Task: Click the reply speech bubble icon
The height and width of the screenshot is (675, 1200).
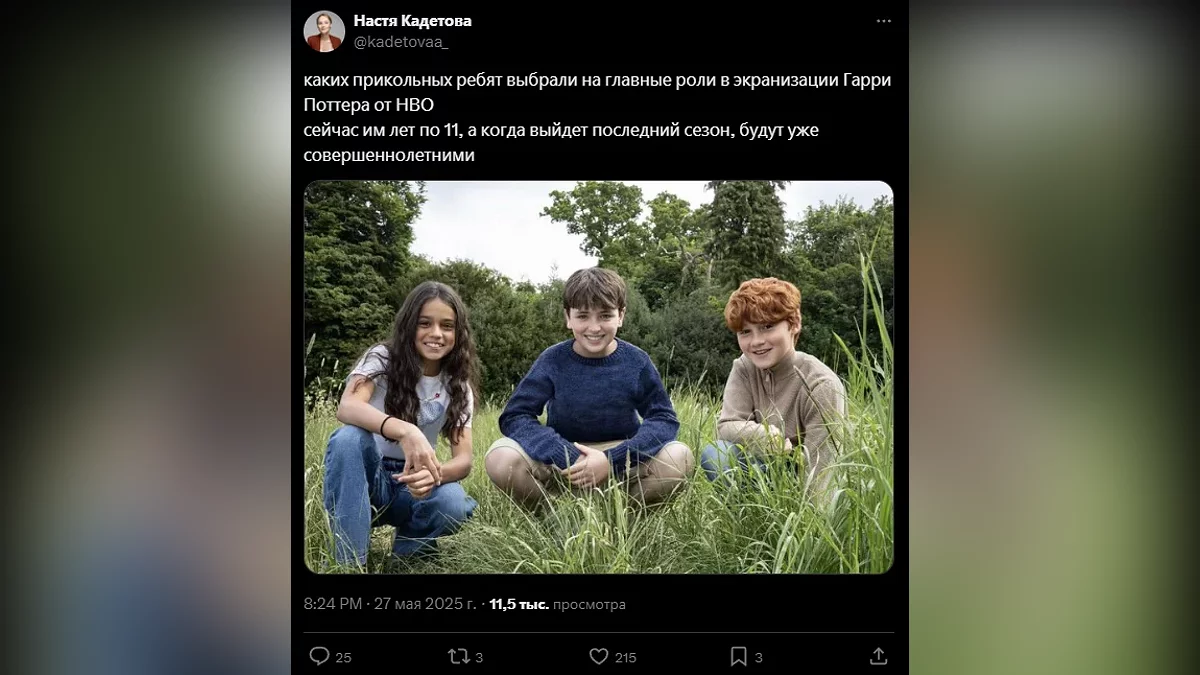Action: click(319, 656)
